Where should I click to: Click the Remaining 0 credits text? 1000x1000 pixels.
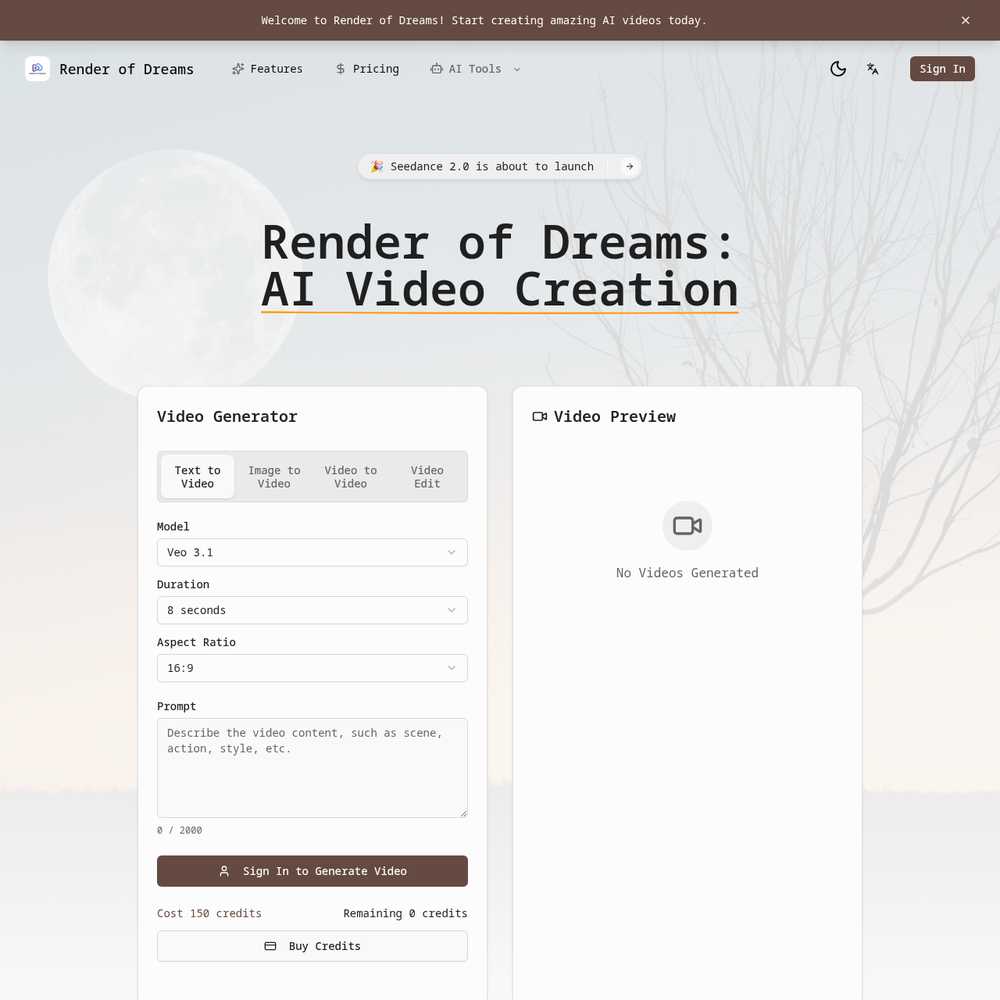pos(405,913)
